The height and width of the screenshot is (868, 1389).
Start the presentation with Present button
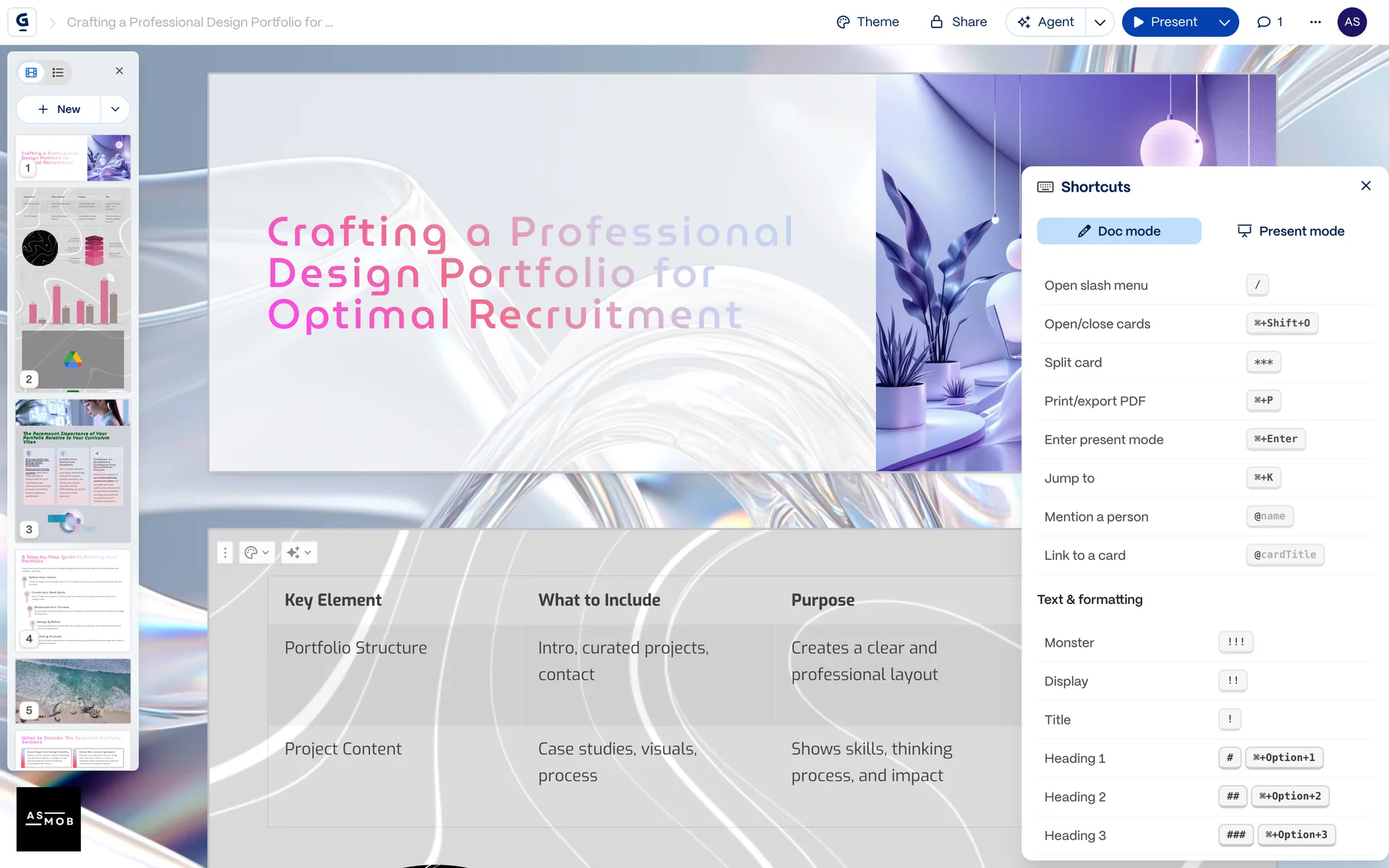(x=1165, y=22)
